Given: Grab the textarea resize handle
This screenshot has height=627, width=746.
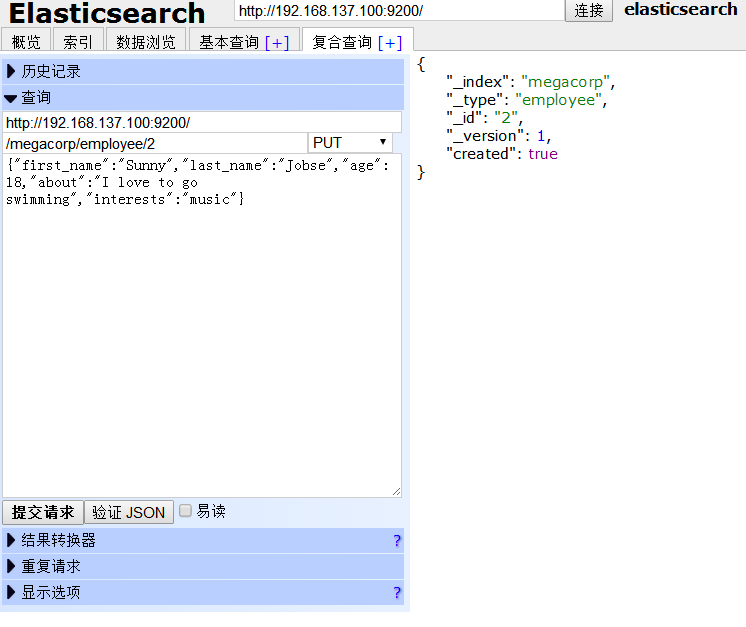Looking at the screenshot, I should point(396,492).
